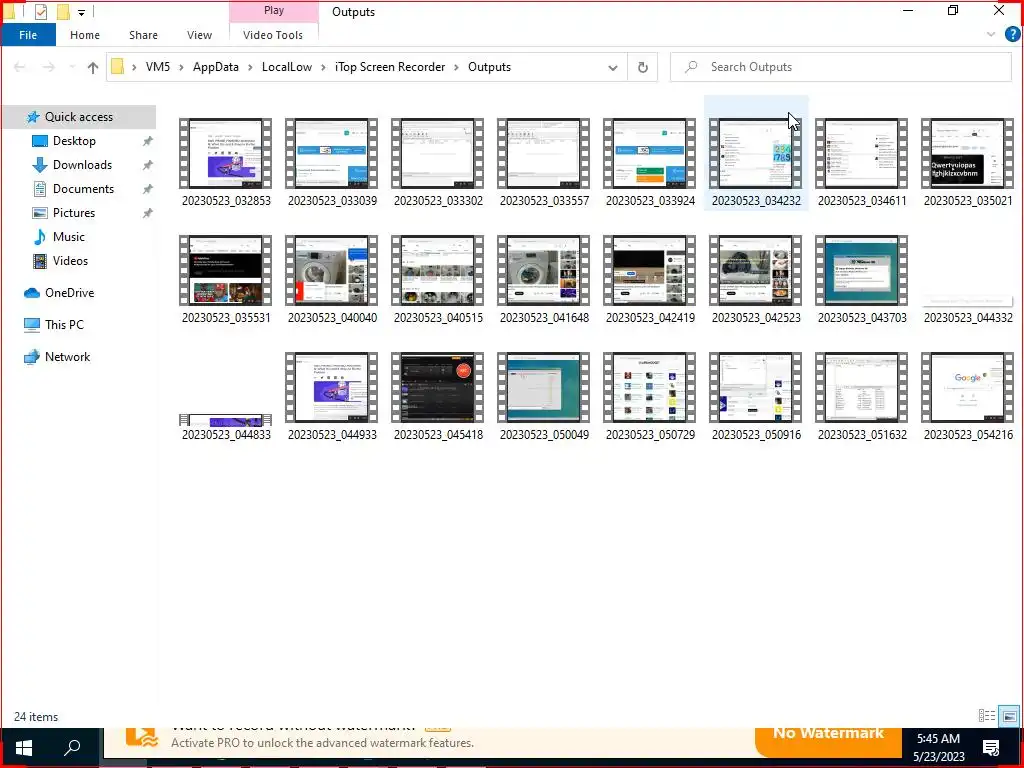Select video 20230523_035021 with keyboard preview
This screenshot has width=1024, height=768.
968,163
